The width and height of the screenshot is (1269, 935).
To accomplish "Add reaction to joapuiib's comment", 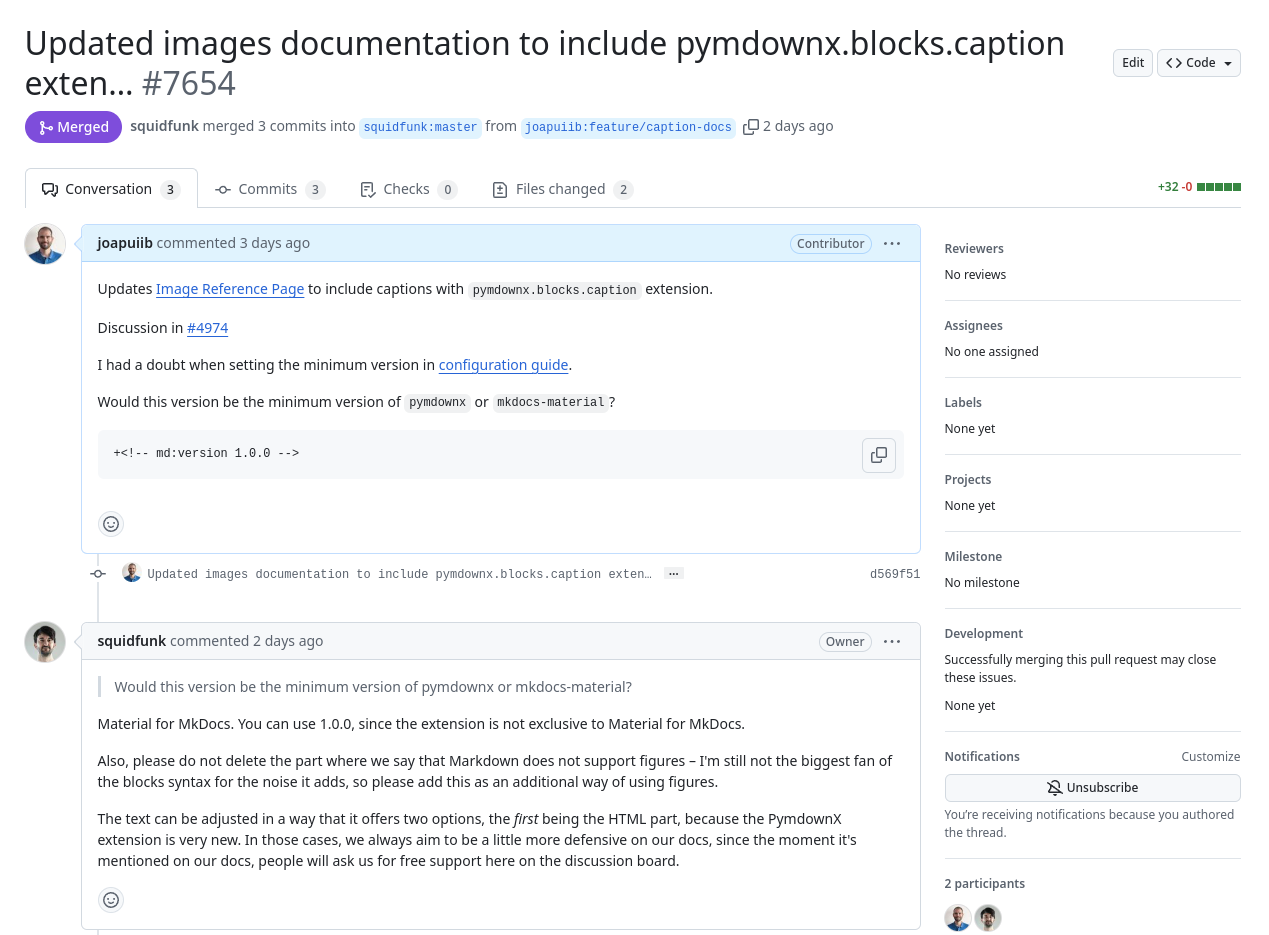I will click(x=111, y=524).
